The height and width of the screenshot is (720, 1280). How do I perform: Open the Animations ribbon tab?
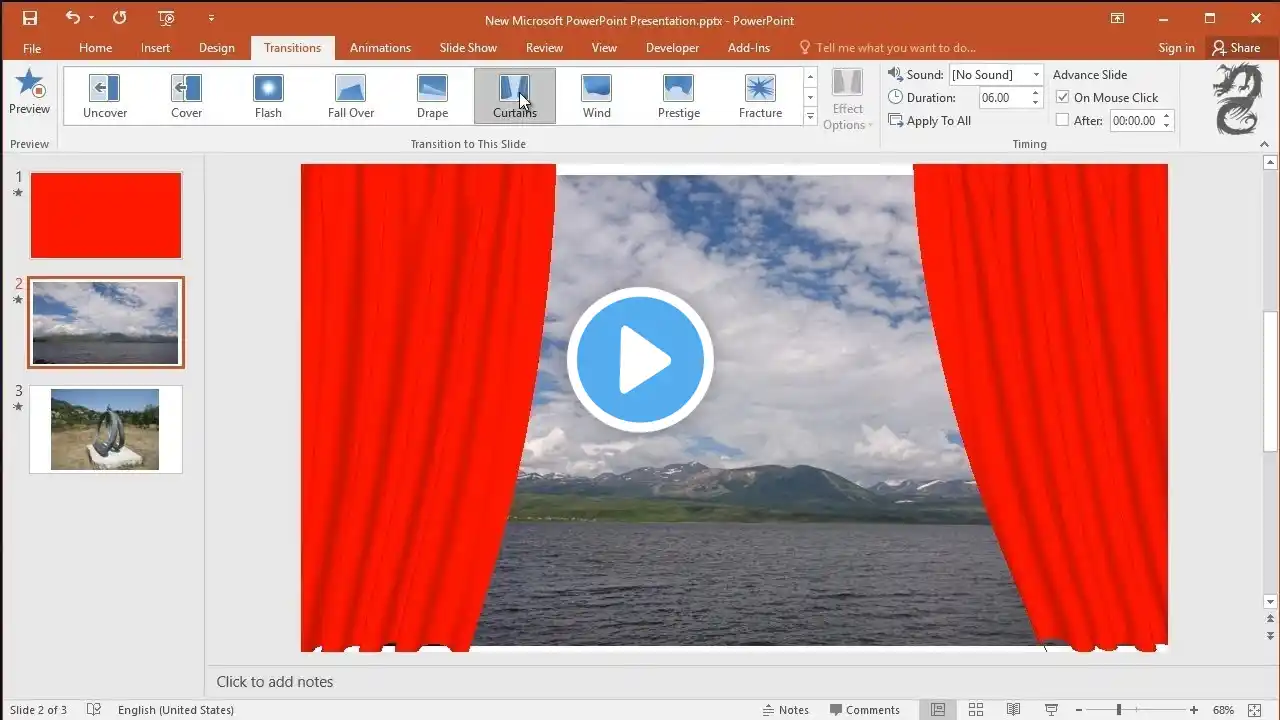point(380,48)
